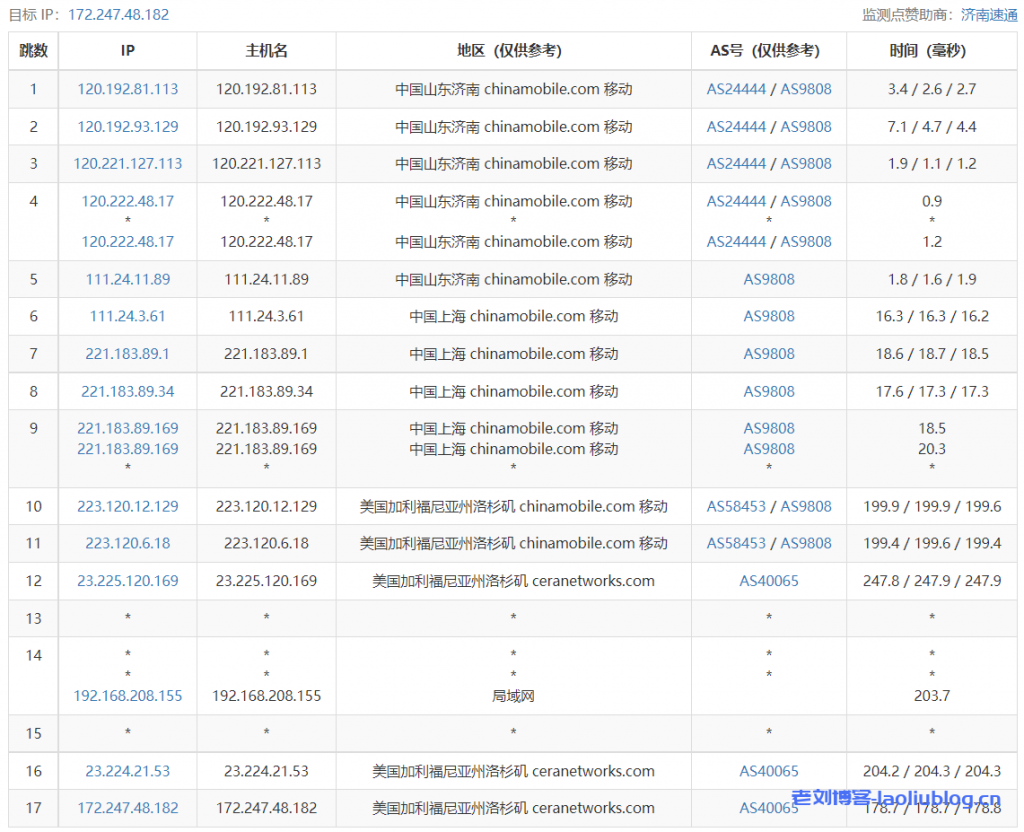Click AS24444 link in hop 1 row
This screenshot has width=1024, height=832.
click(x=736, y=89)
